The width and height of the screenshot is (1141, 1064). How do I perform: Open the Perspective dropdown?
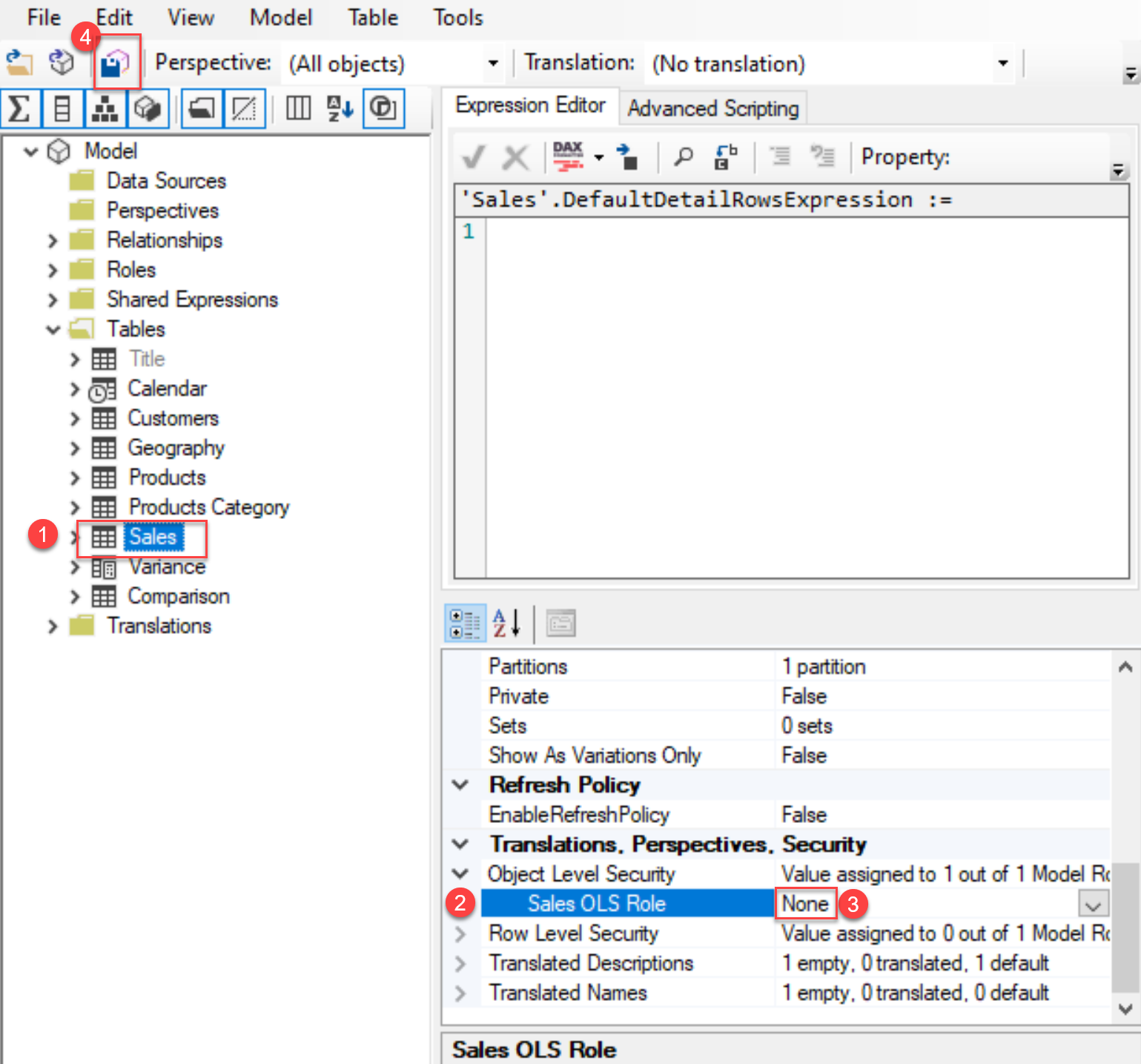click(x=492, y=64)
